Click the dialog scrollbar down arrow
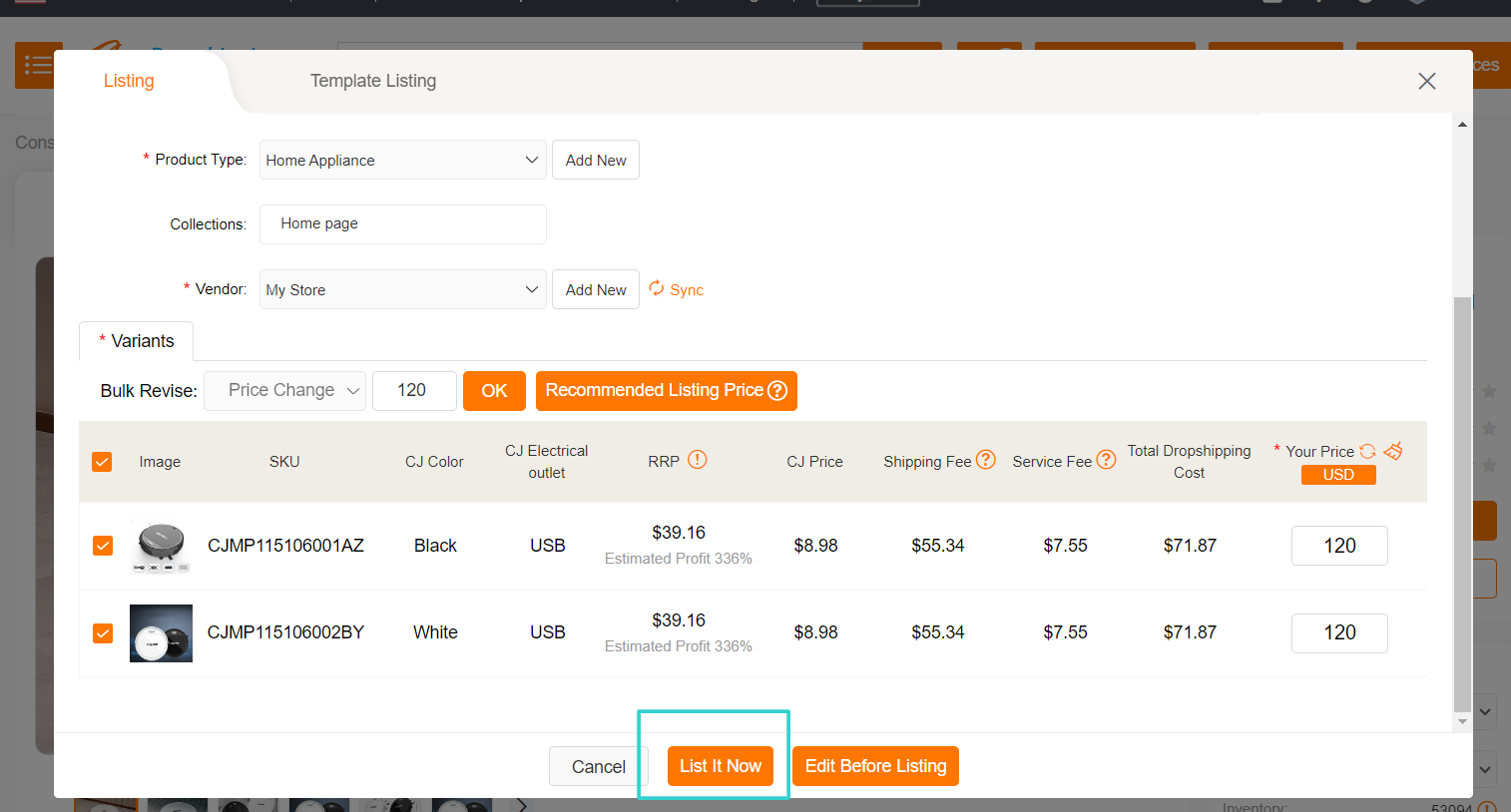The height and width of the screenshot is (812, 1511). (x=1462, y=721)
